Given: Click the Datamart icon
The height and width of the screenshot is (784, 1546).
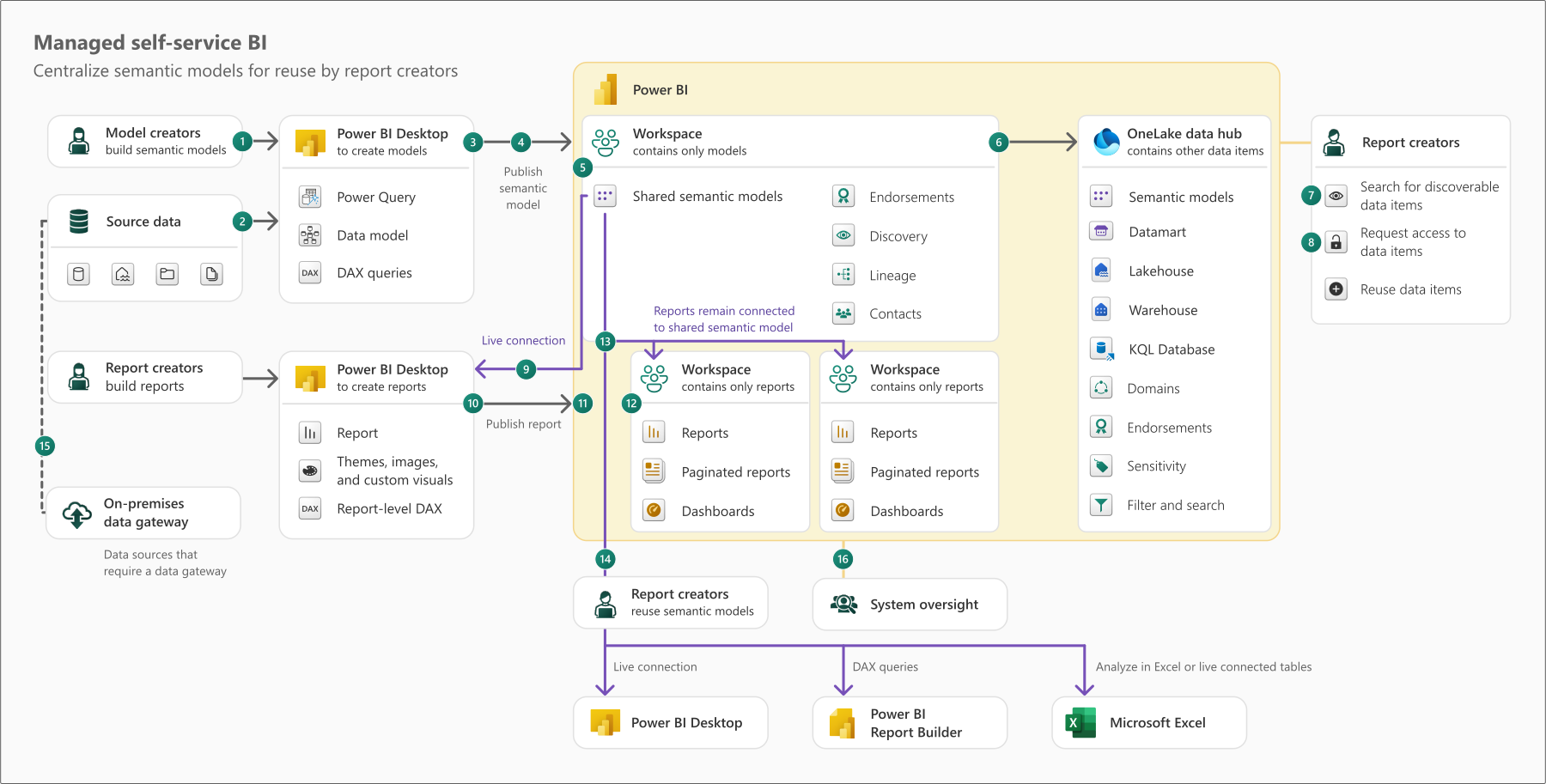Looking at the screenshot, I should coord(1101,231).
